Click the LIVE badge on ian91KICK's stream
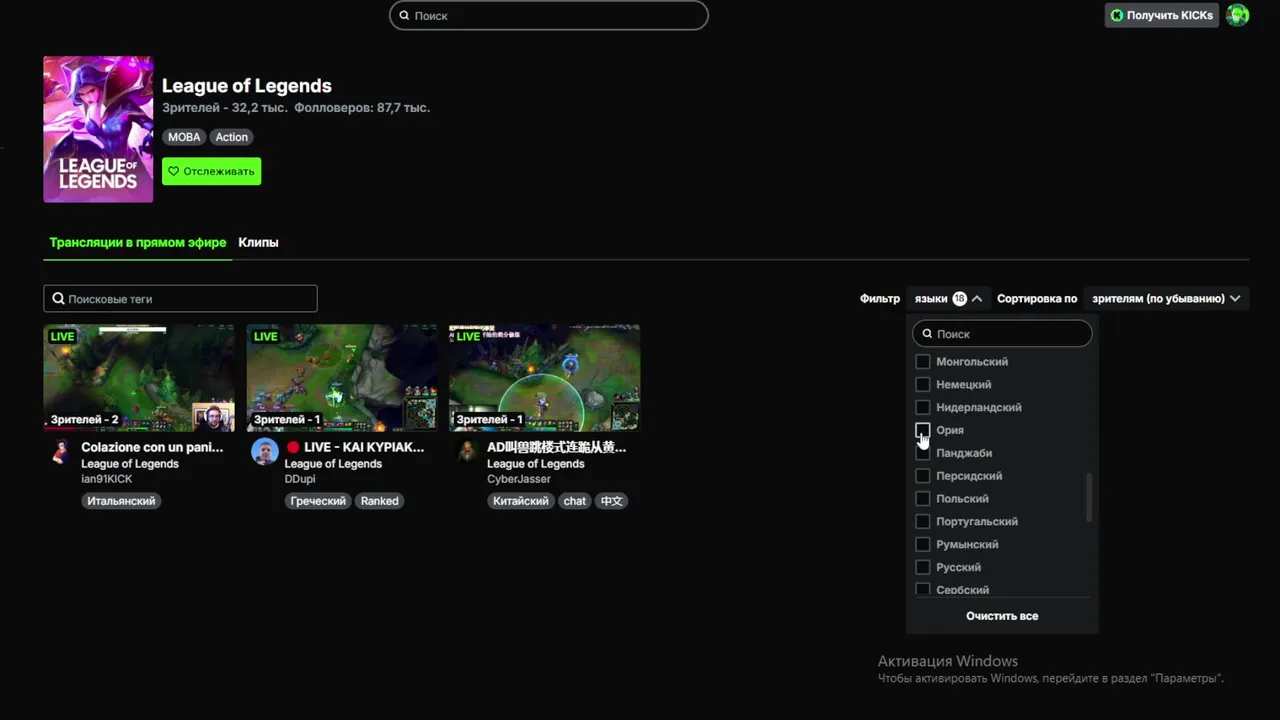The height and width of the screenshot is (720, 1280). pos(62,337)
